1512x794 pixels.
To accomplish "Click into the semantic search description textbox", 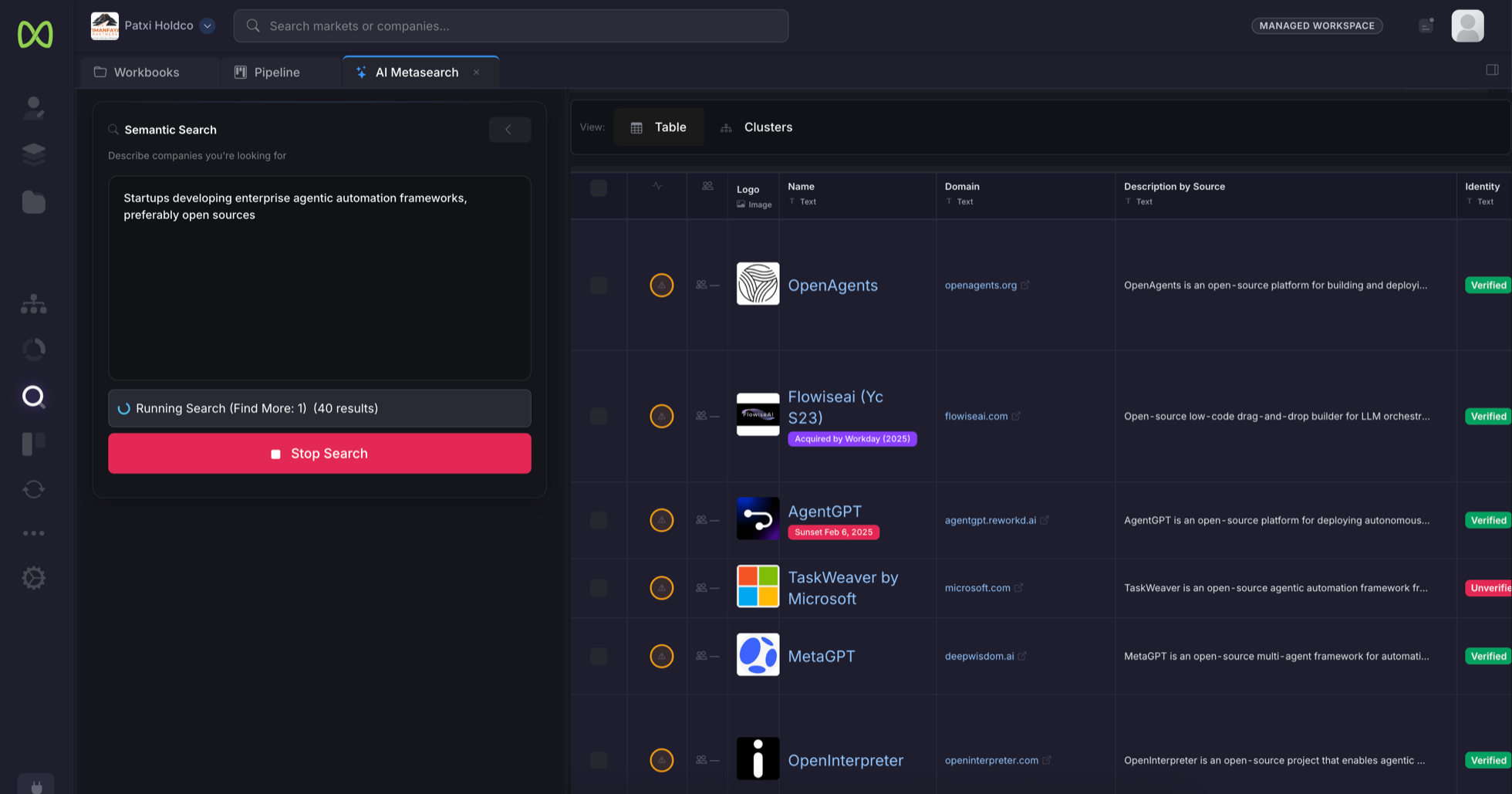I will [319, 278].
